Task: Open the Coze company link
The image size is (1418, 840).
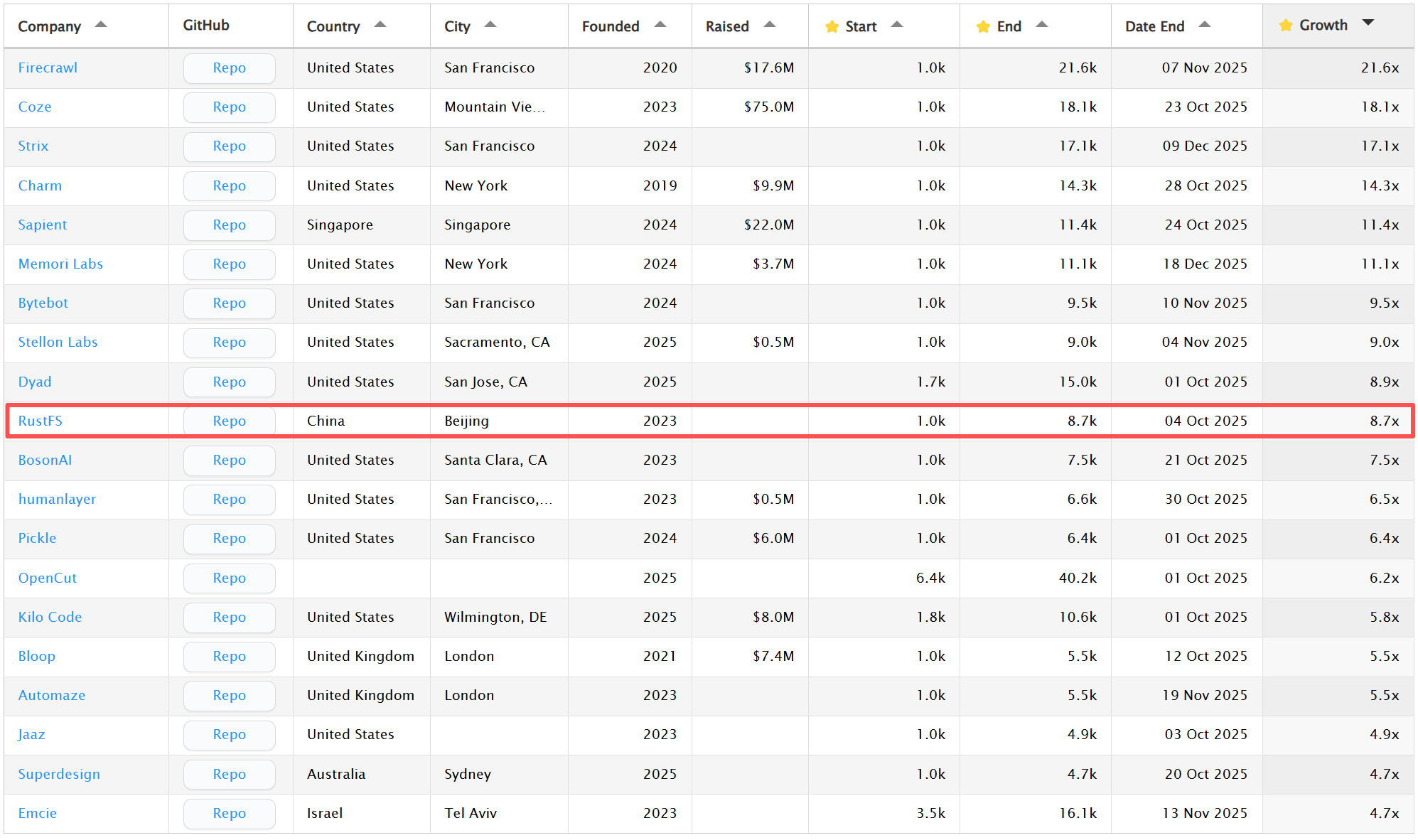Action: coord(35,107)
